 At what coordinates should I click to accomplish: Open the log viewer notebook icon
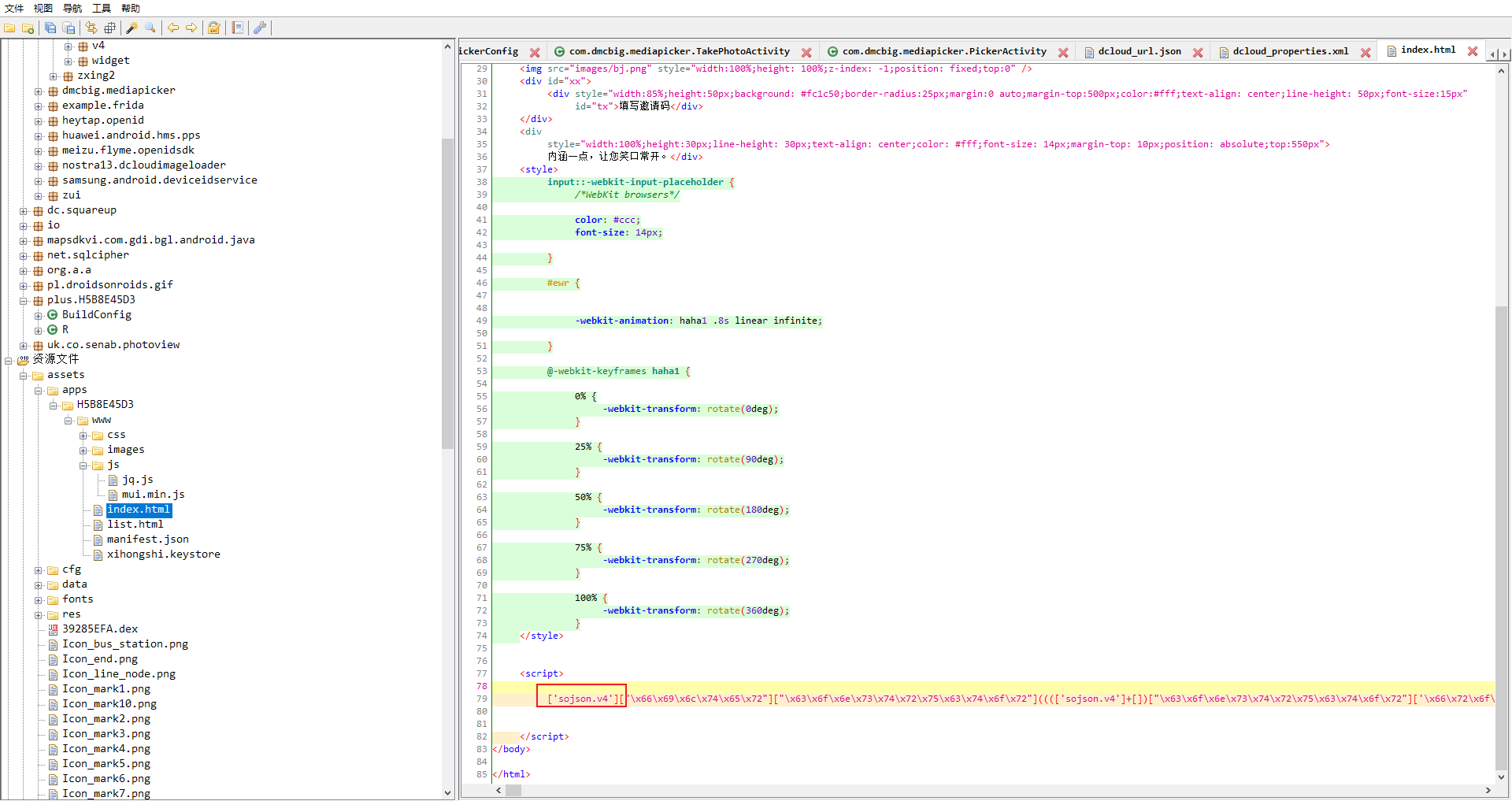click(237, 28)
